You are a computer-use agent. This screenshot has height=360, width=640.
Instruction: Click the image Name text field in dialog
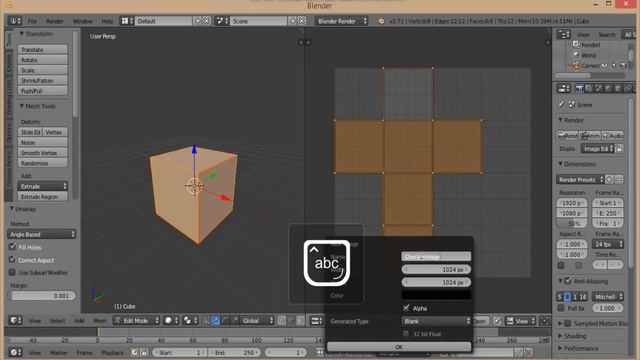pos(436,256)
